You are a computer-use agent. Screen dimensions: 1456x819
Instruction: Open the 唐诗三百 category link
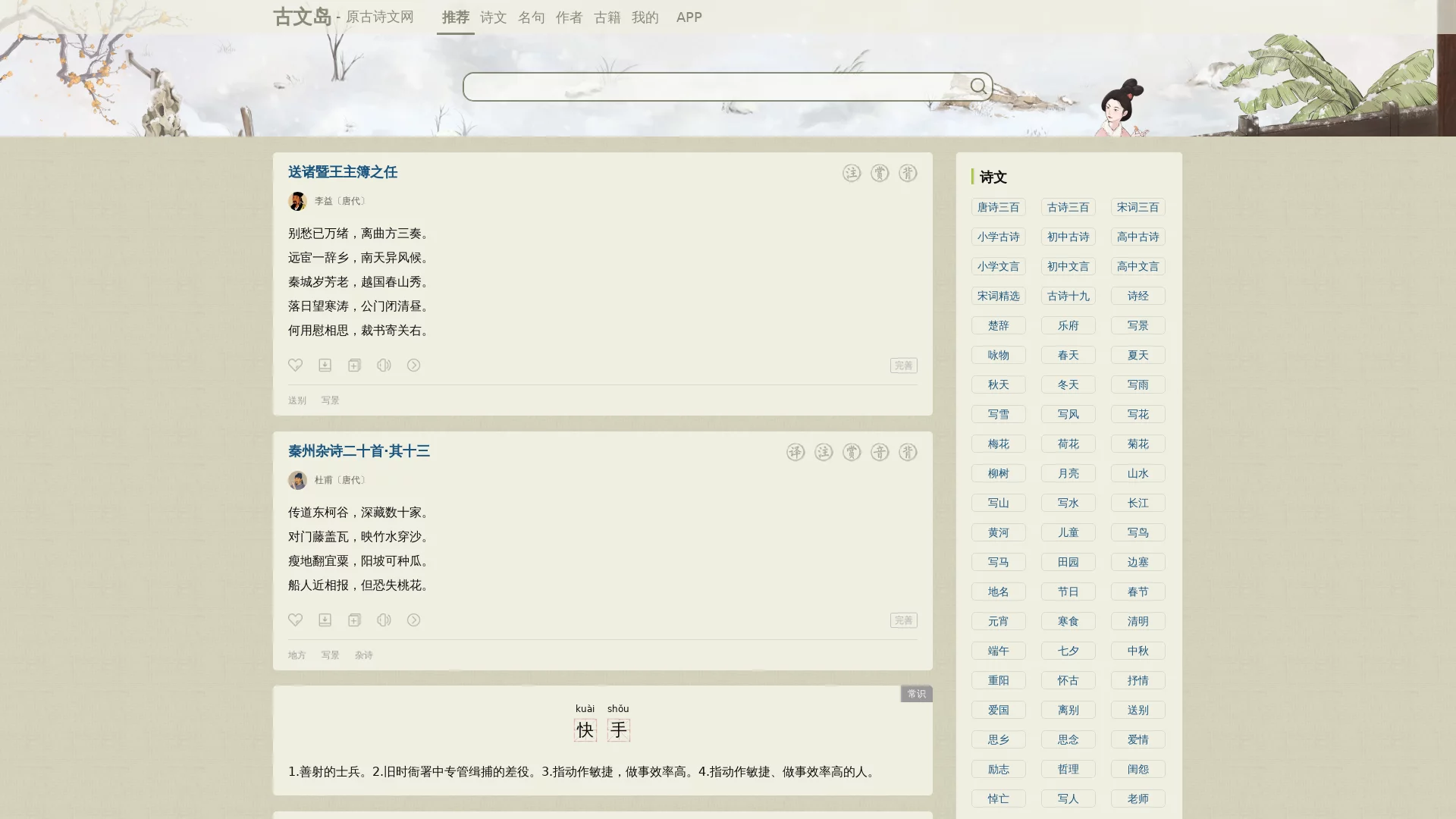998,207
